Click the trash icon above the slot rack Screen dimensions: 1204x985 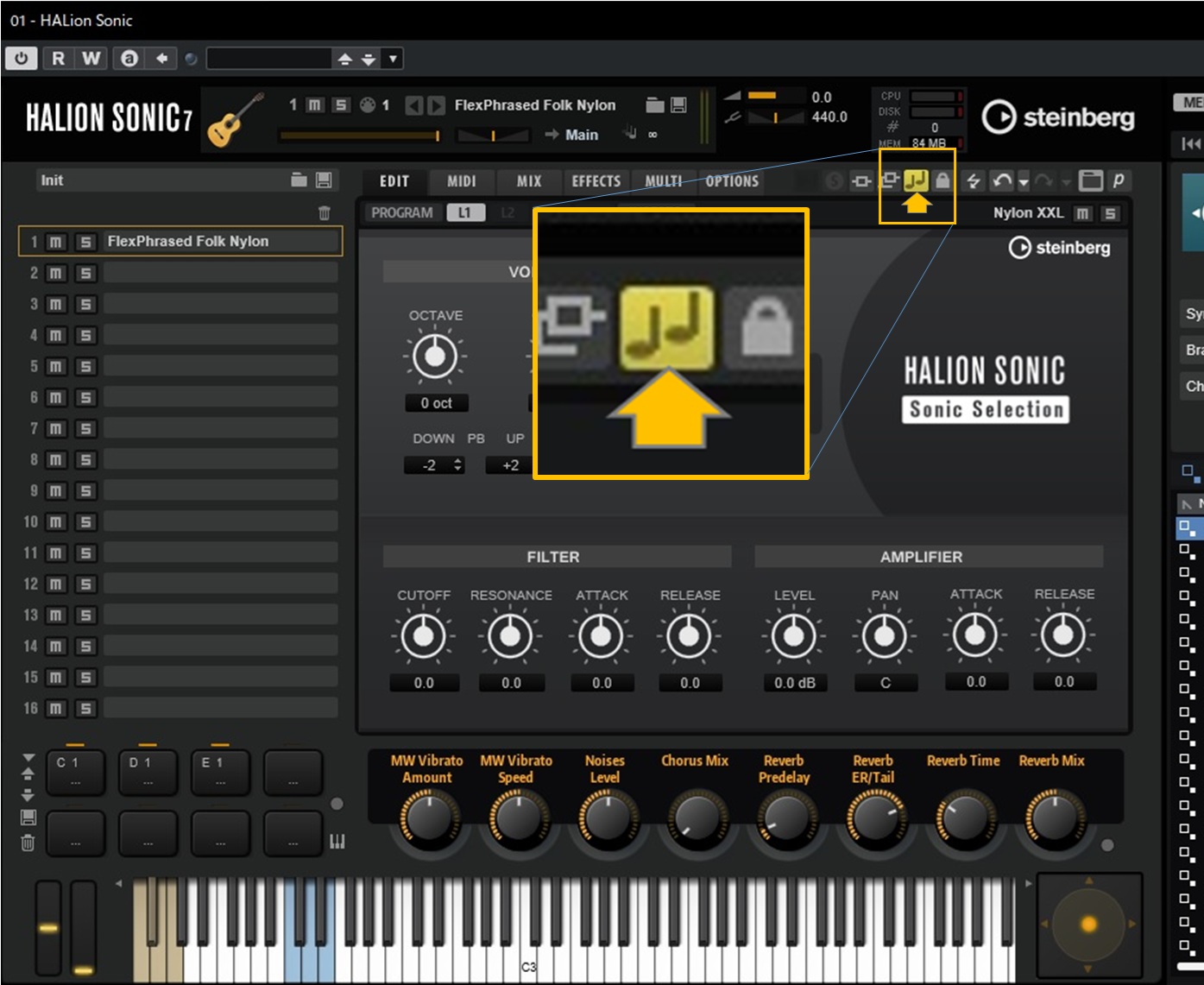pyautogui.click(x=325, y=213)
